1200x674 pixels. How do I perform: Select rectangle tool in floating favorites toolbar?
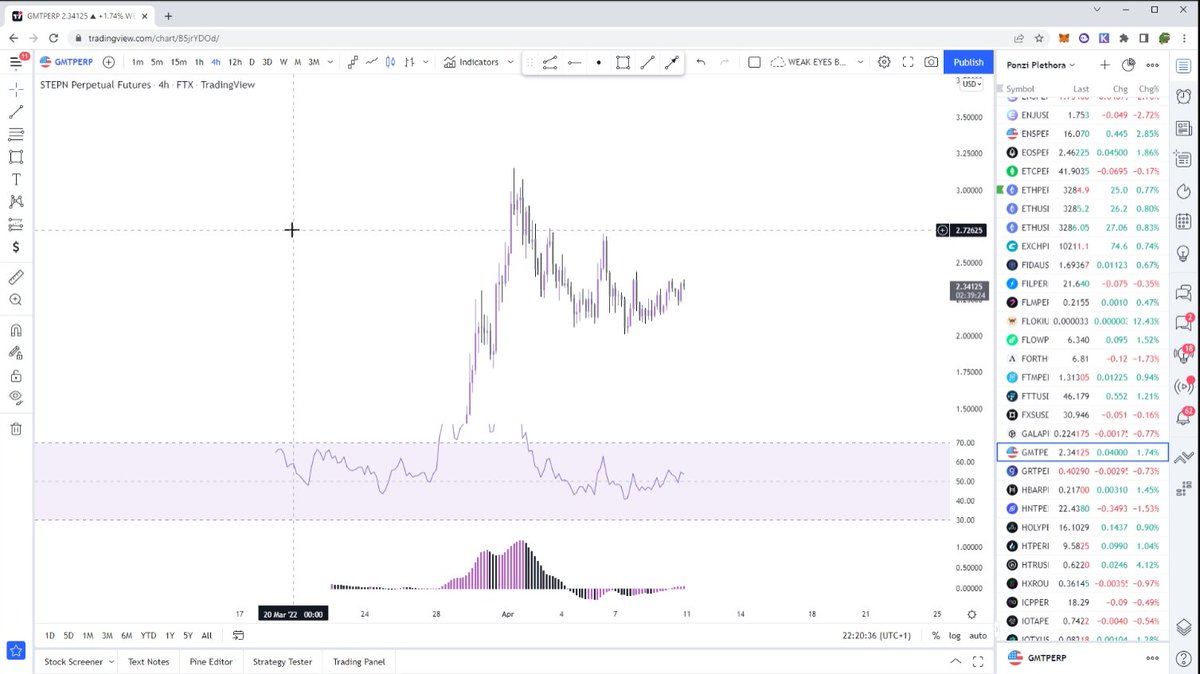point(623,62)
